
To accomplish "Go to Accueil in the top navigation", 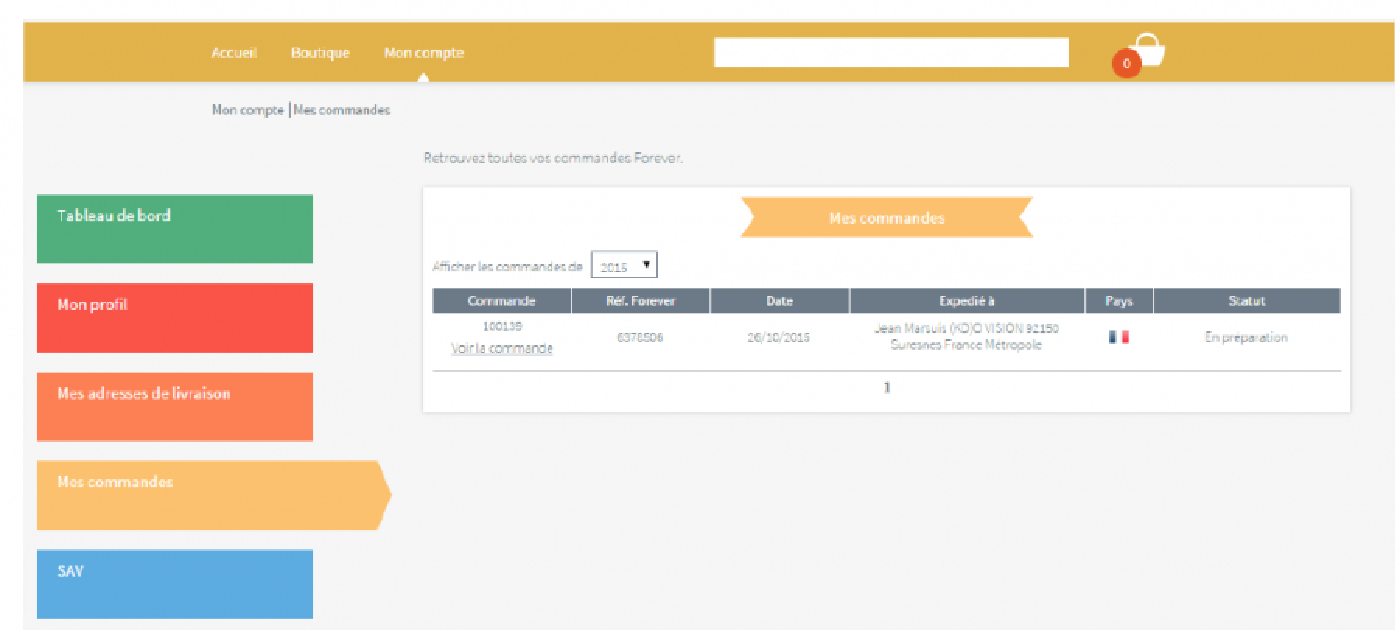I will [x=234, y=53].
